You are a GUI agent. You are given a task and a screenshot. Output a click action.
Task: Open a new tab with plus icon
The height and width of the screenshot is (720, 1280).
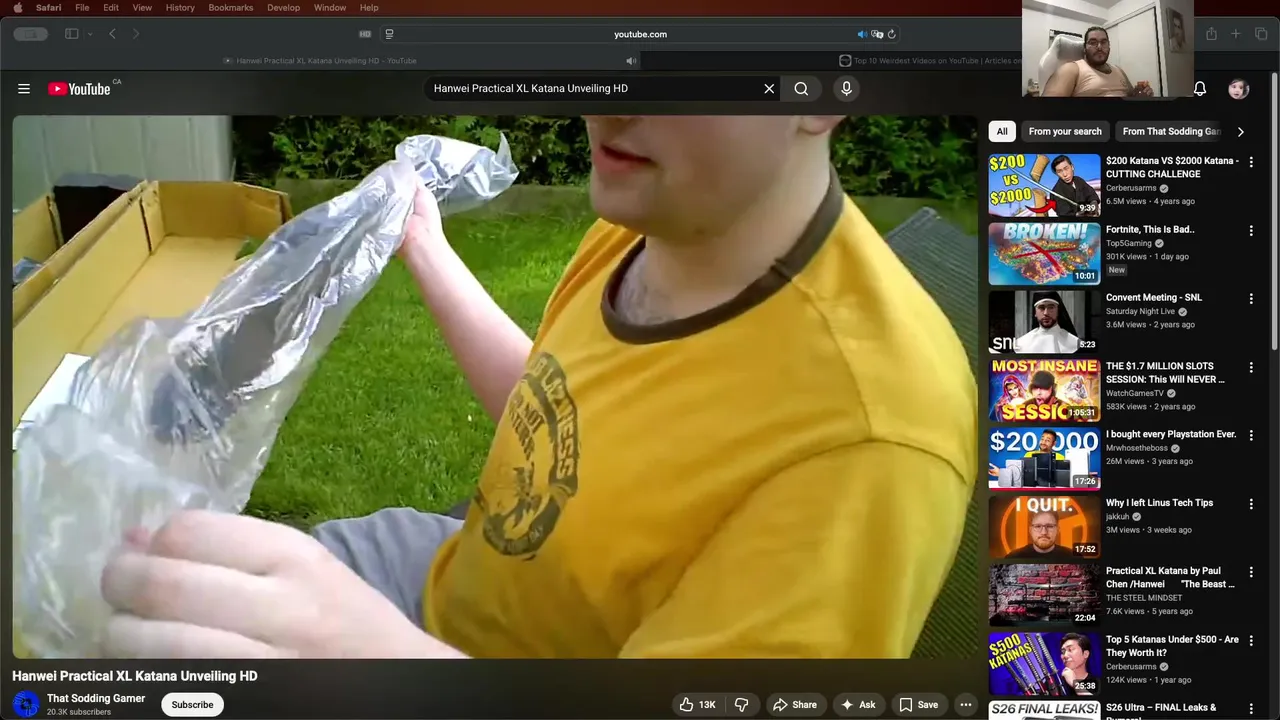1236,34
